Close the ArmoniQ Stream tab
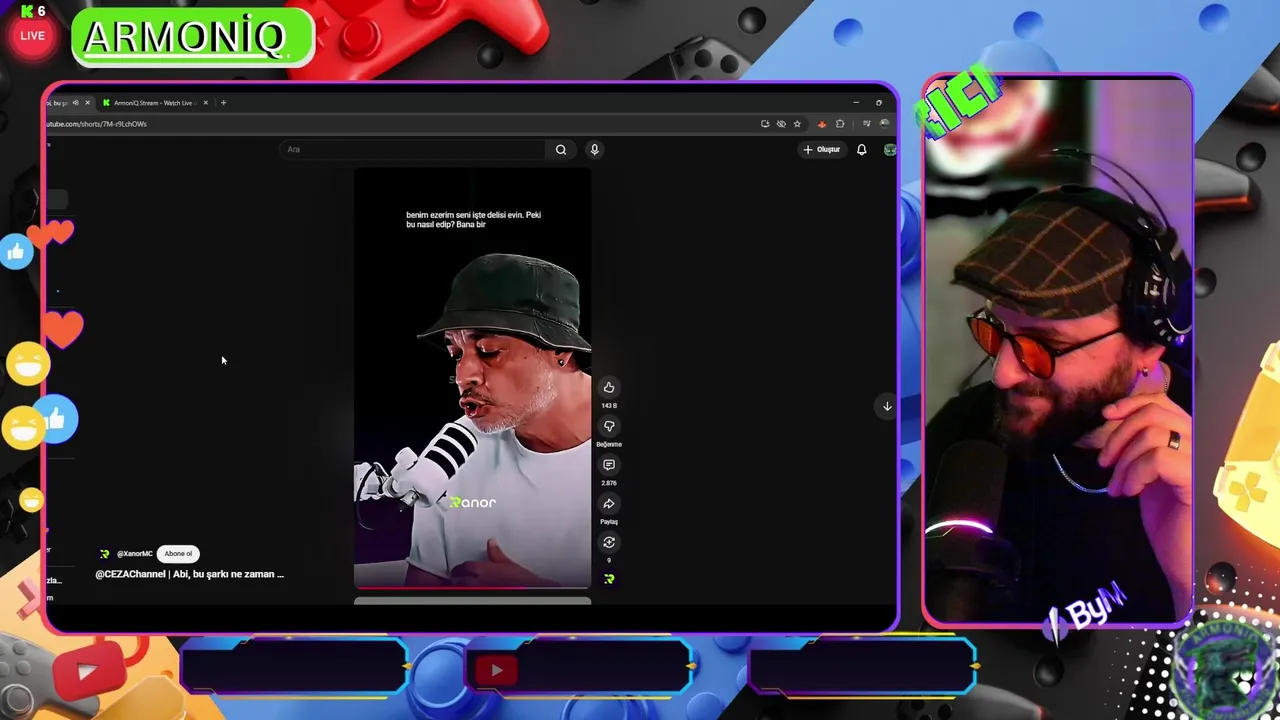The image size is (1280, 720). pos(205,103)
